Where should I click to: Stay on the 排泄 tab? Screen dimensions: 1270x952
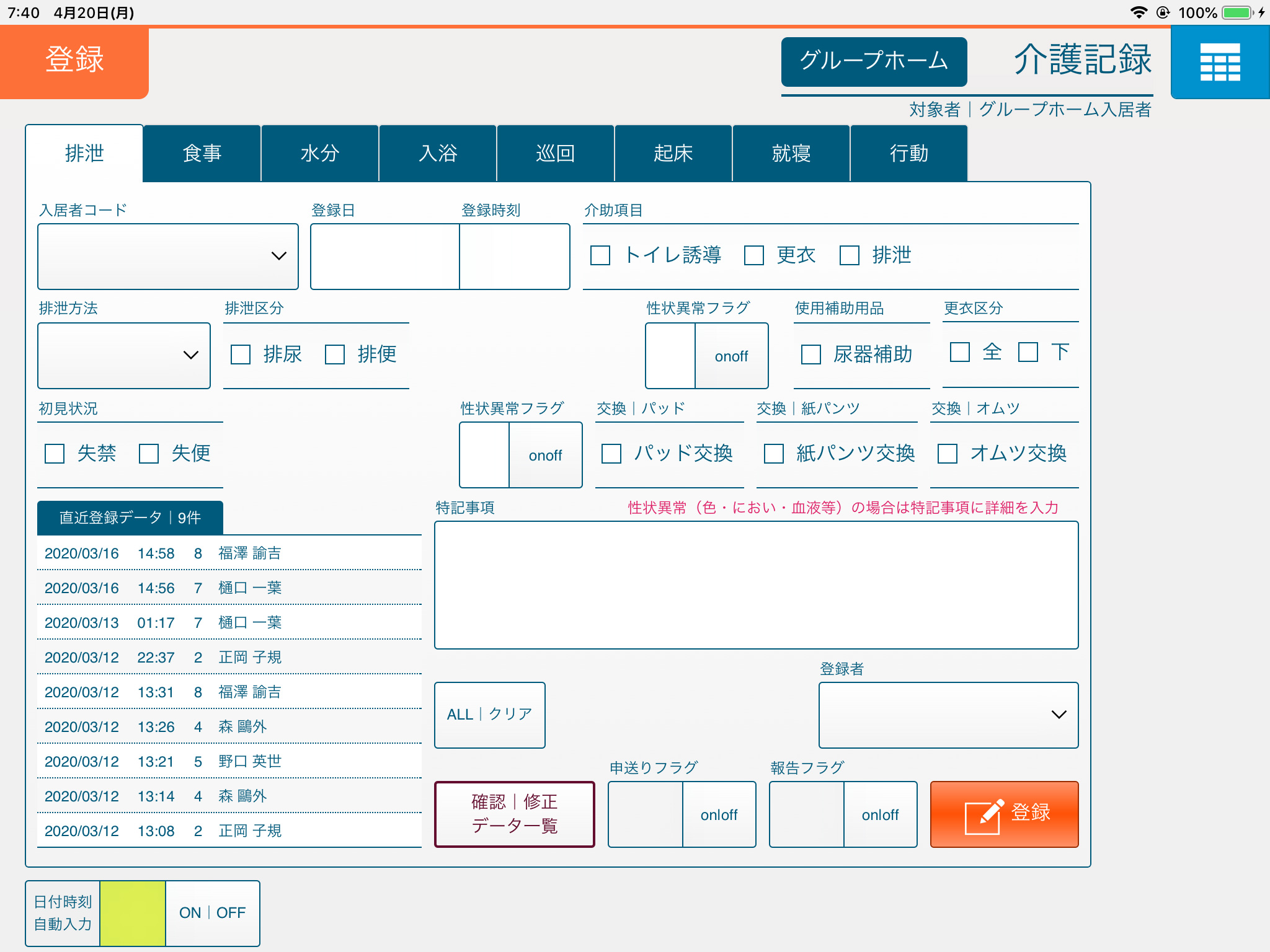[x=84, y=153]
